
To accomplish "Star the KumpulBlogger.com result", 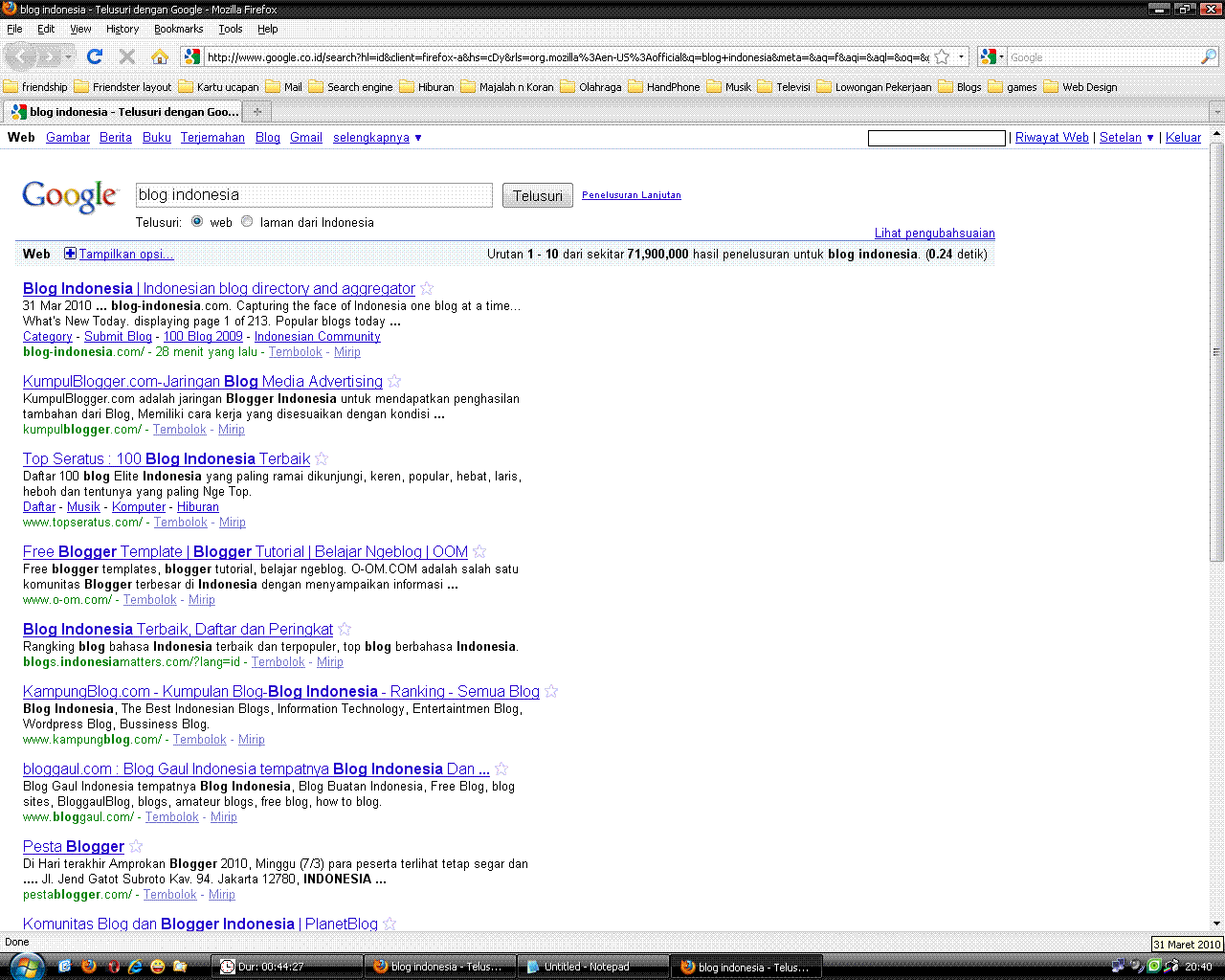I will (394, 381).
